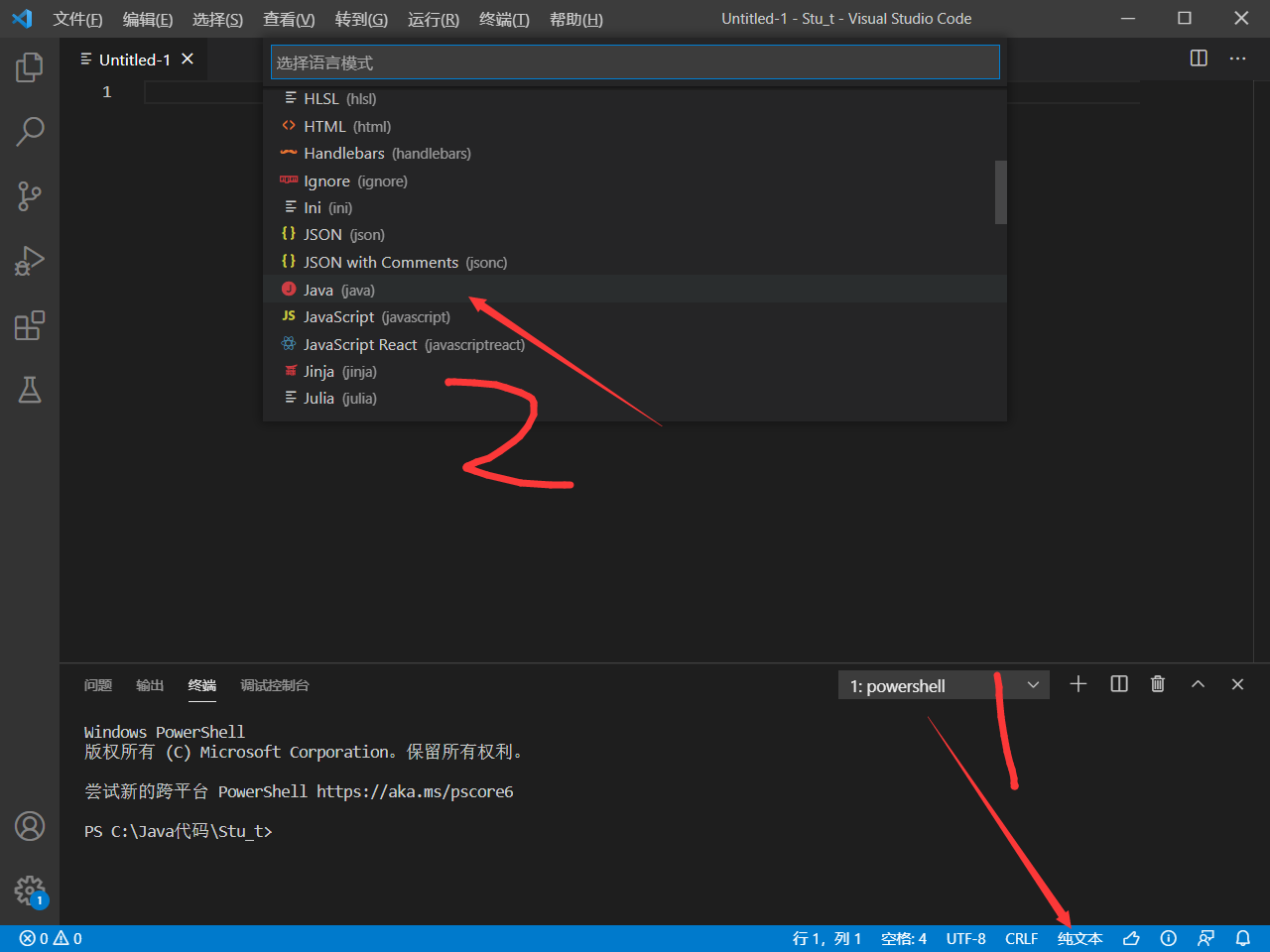Open the 运行(R) menu

pyautogui.click(x=434, y=19)
